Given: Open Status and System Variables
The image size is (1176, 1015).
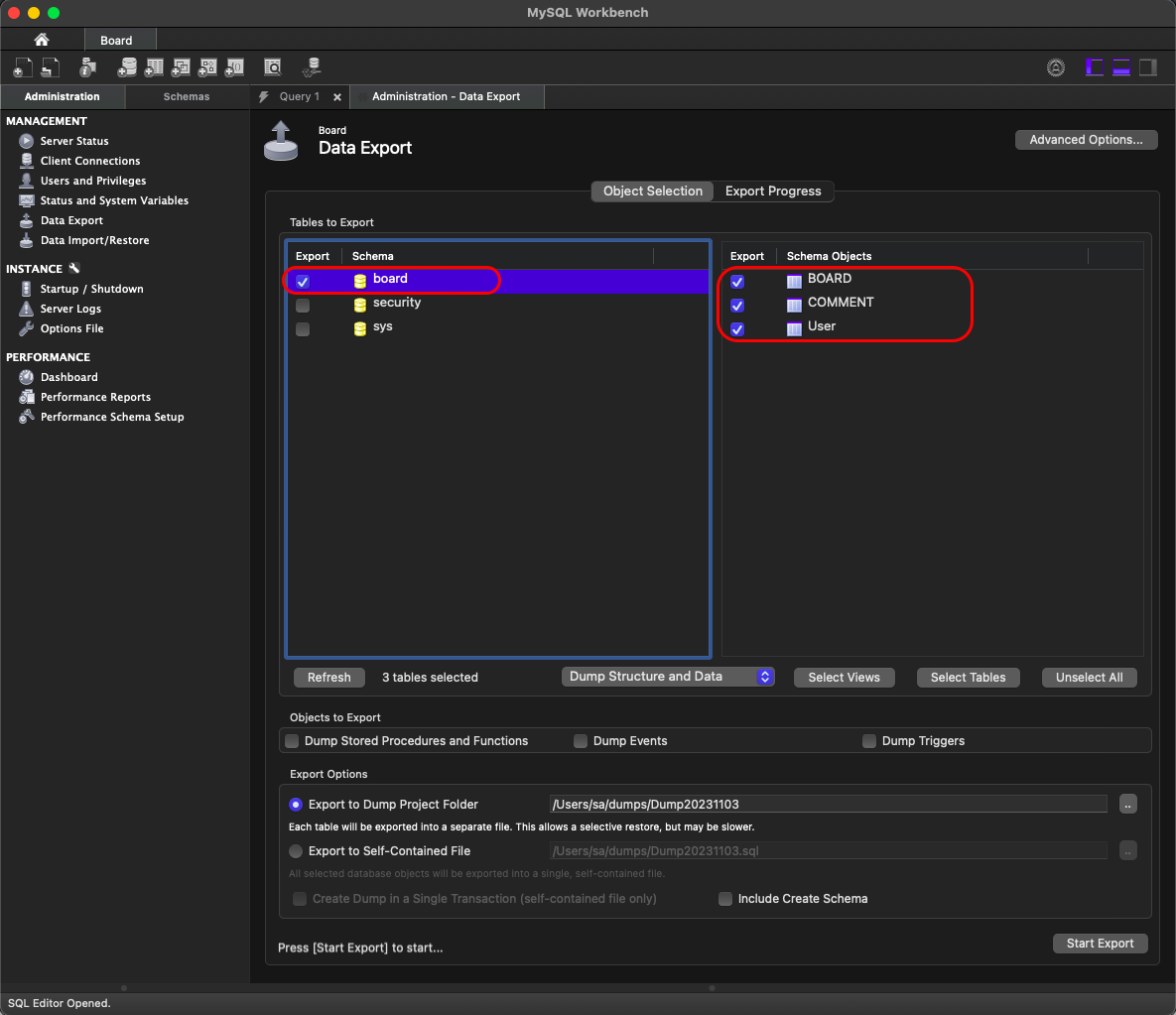Looking at the screenshot, I should point(114,200).
